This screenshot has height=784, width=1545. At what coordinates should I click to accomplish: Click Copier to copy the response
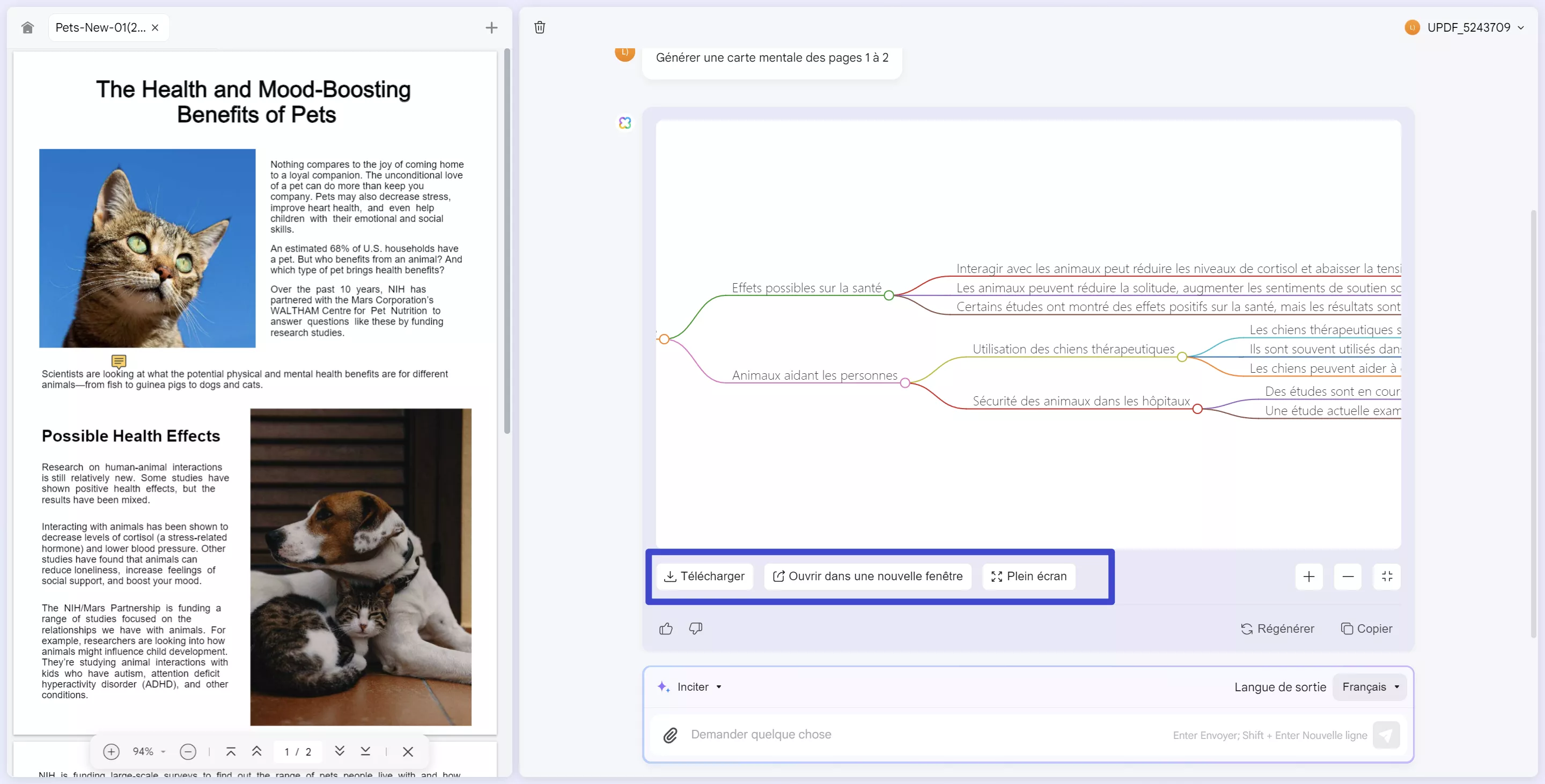[x=1367, y=628]
